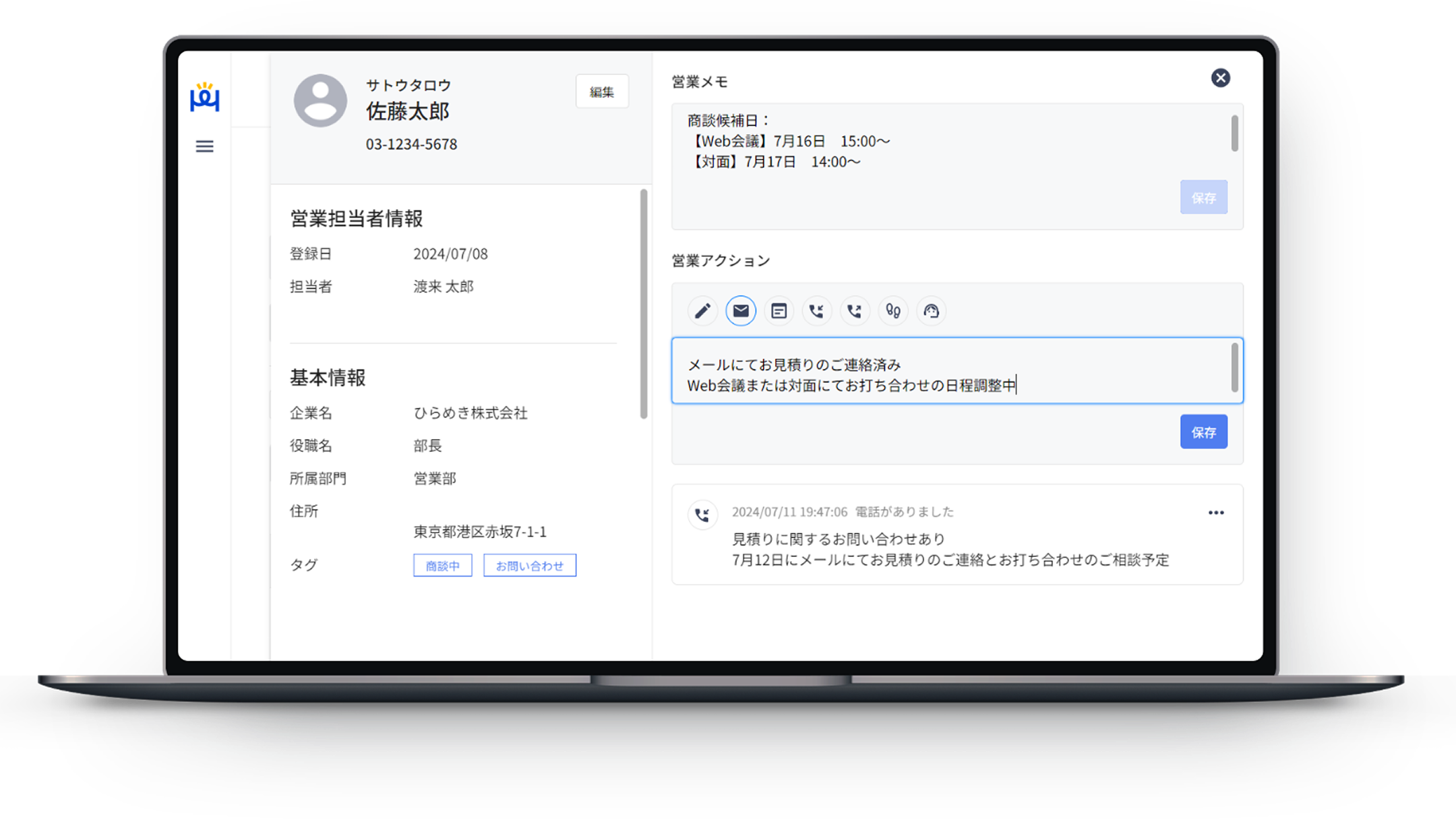Click the company name ひらめき株式会社
1456x820 pixels.
pyautogui.click(x=471, y=413)
